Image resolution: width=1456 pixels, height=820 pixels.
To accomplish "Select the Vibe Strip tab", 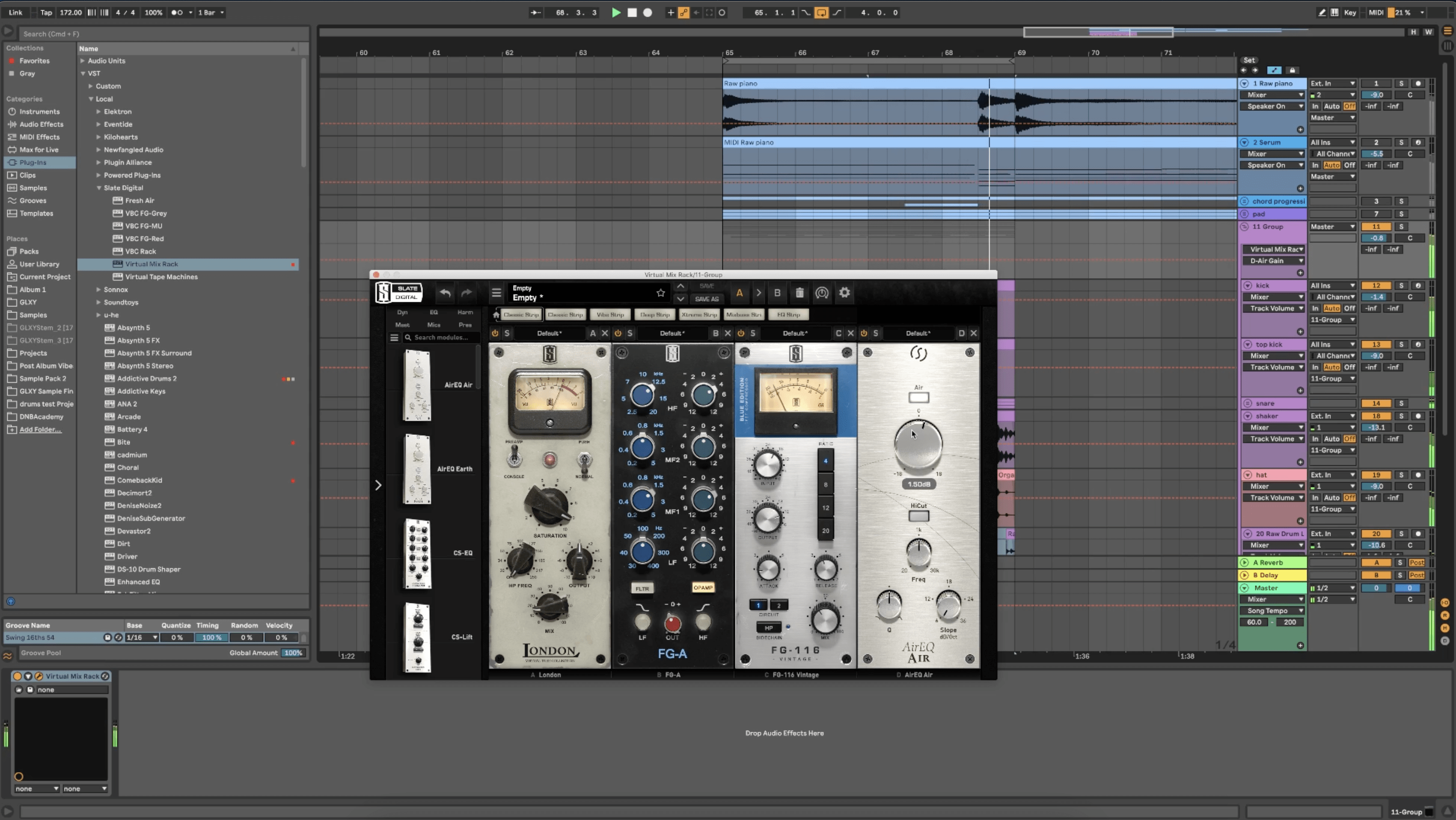I will click(x=610, y=315).
